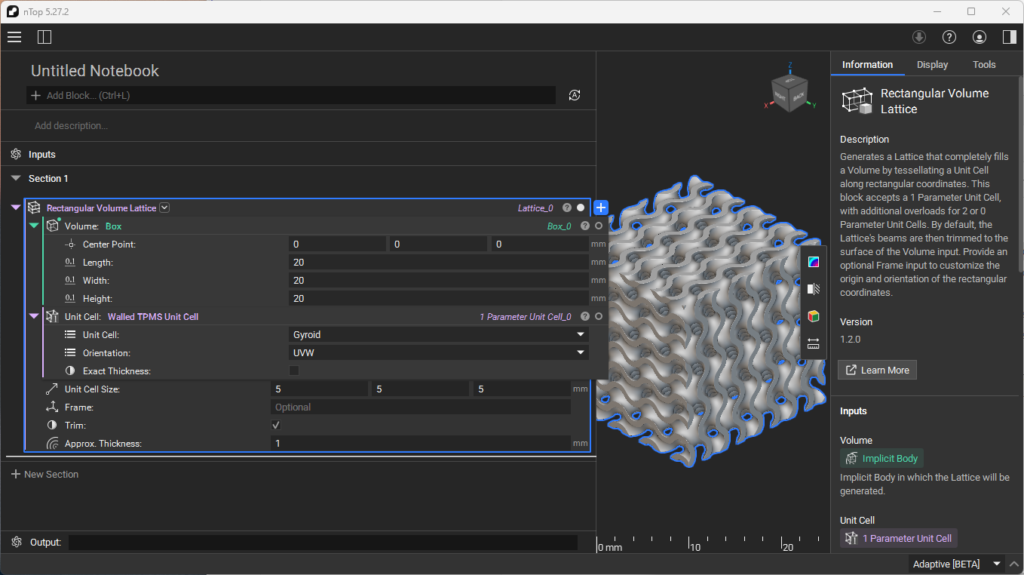Click the Frame axes icon
Image resolution: width=1024 pixels, height=575 pixels.
[x=52, y=407]
